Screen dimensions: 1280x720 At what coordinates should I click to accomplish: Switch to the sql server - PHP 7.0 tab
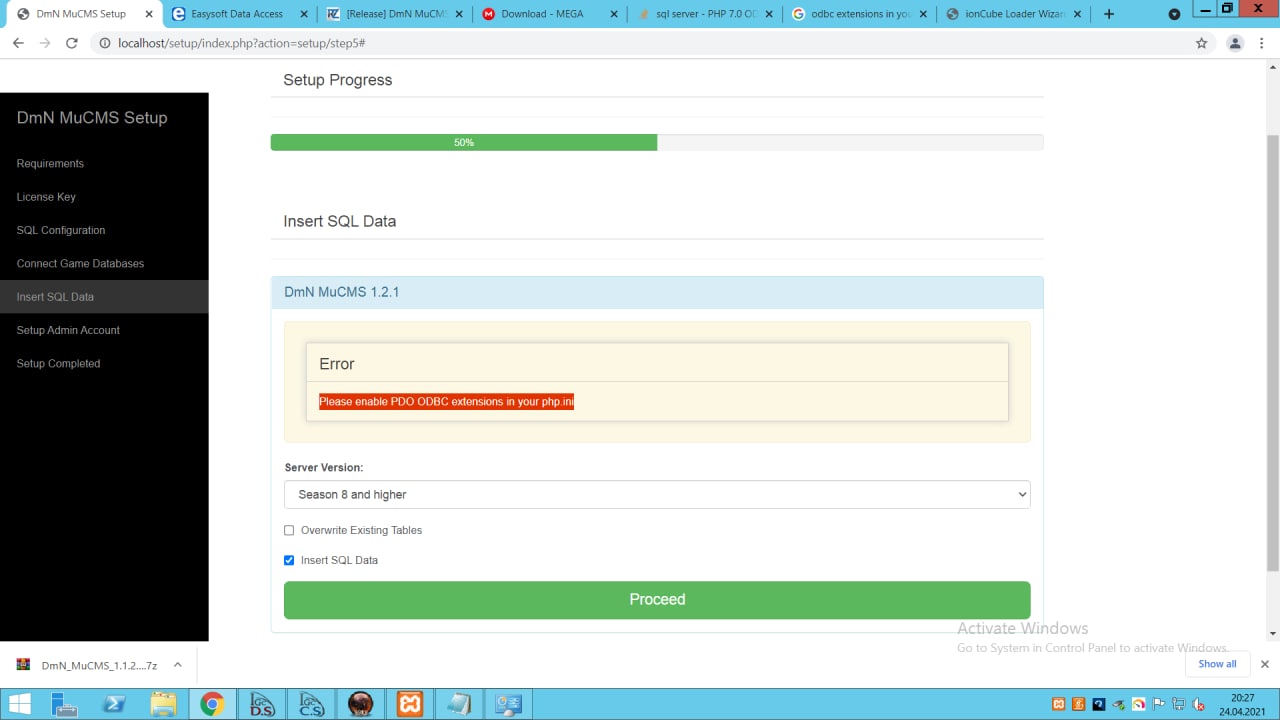[705, 14]
